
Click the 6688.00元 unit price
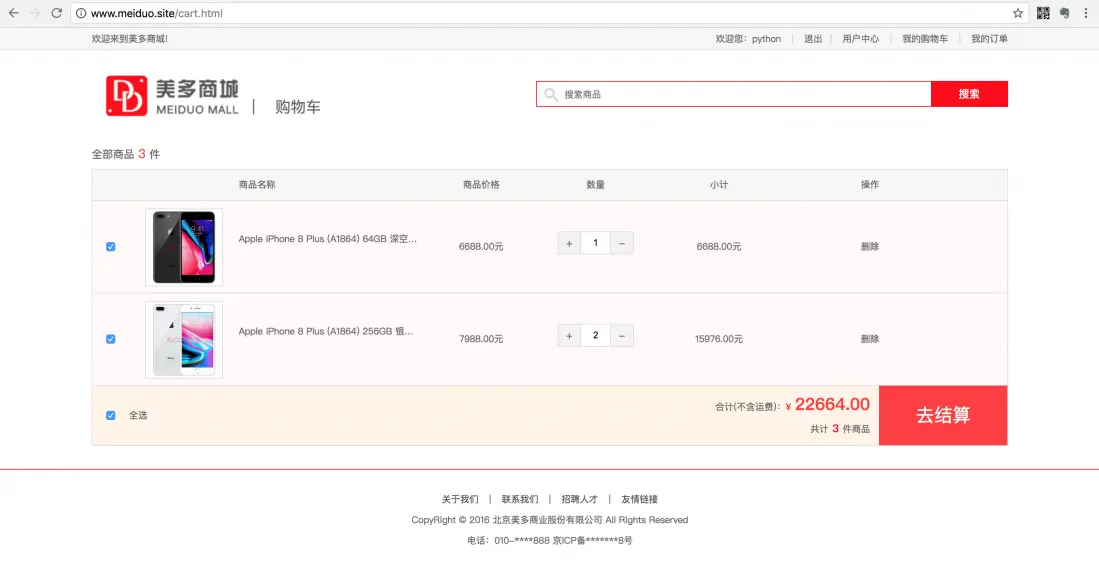(x=481, y=247)
